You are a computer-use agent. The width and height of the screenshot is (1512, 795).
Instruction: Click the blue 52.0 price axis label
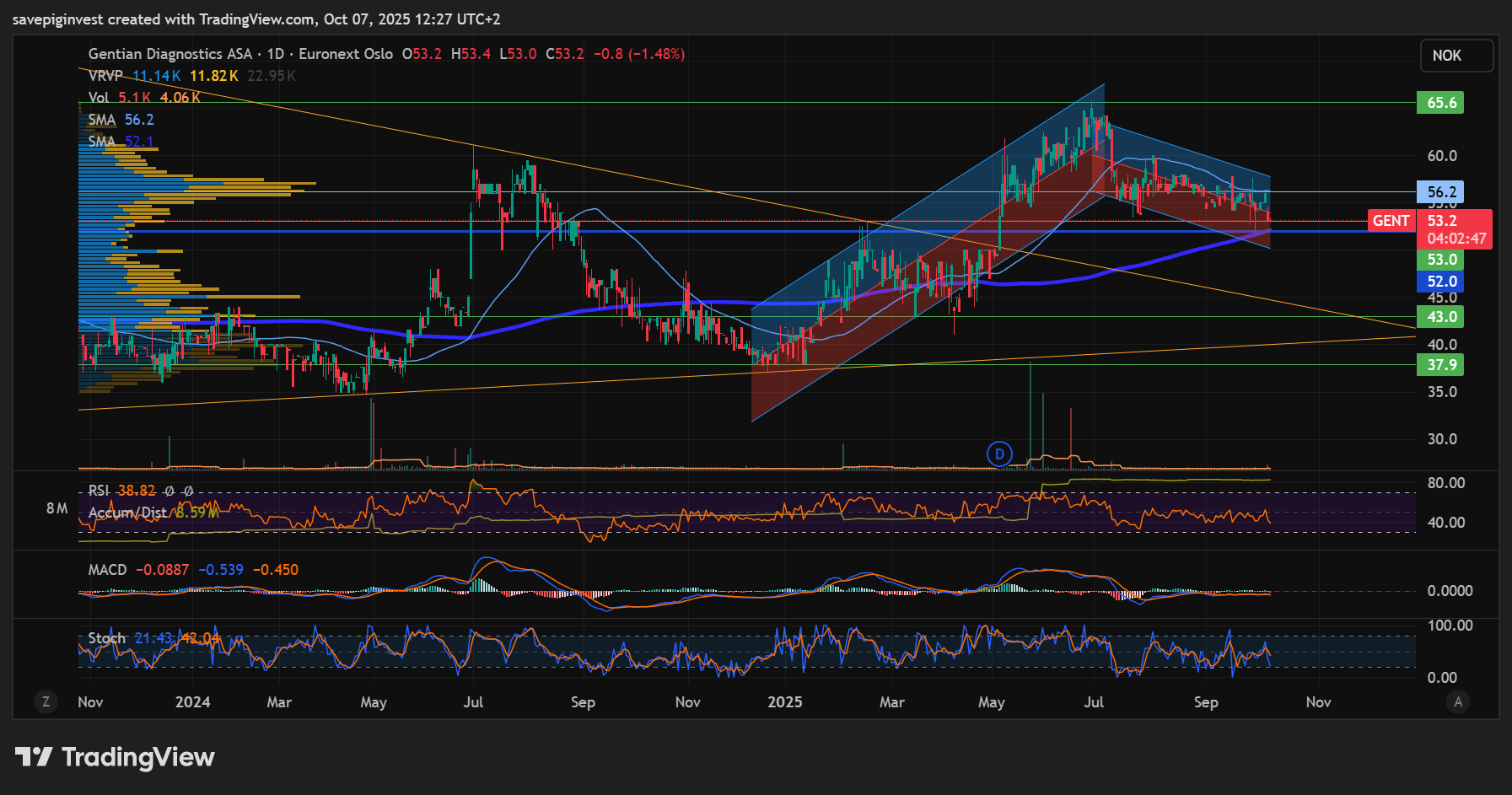tap(1440, 282)
